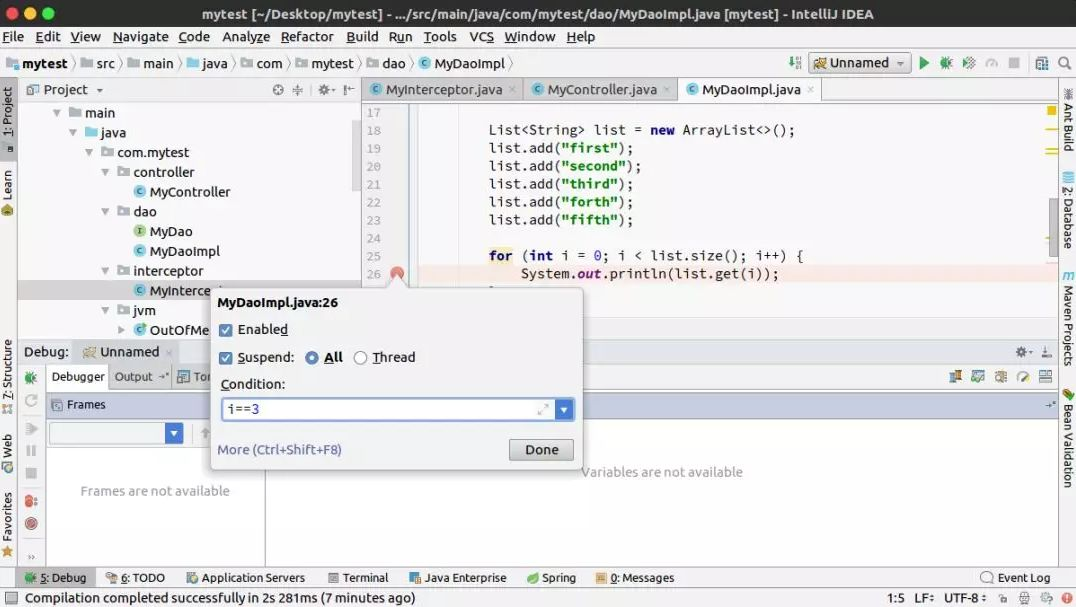Click the editor vertical scrollbar thumb

click(x=1053, y=226)
